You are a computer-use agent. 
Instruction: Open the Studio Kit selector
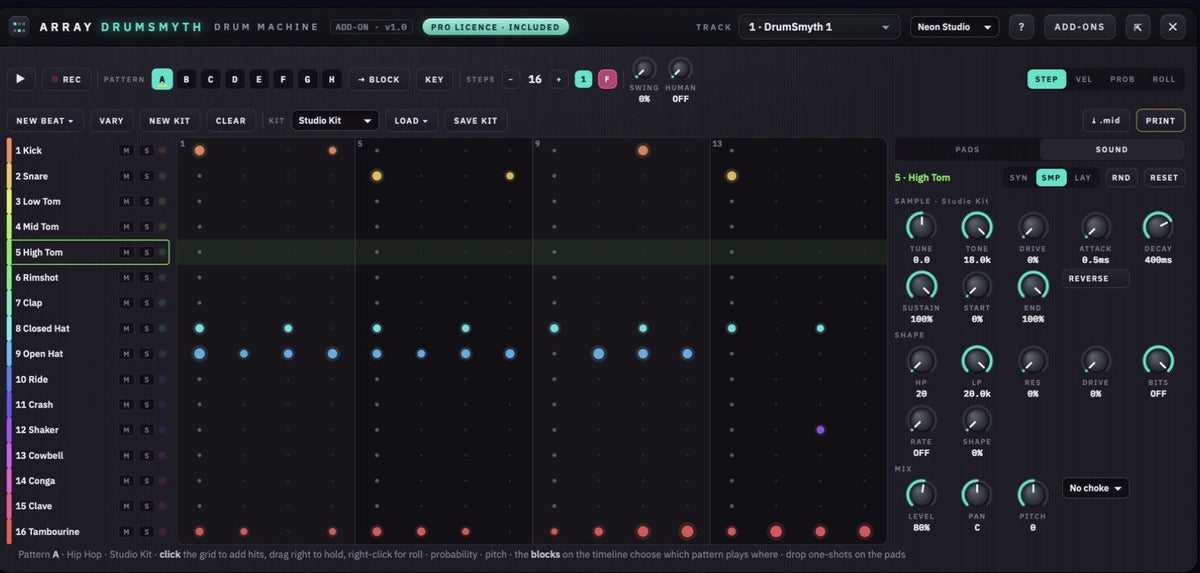[x=336, y=120]
